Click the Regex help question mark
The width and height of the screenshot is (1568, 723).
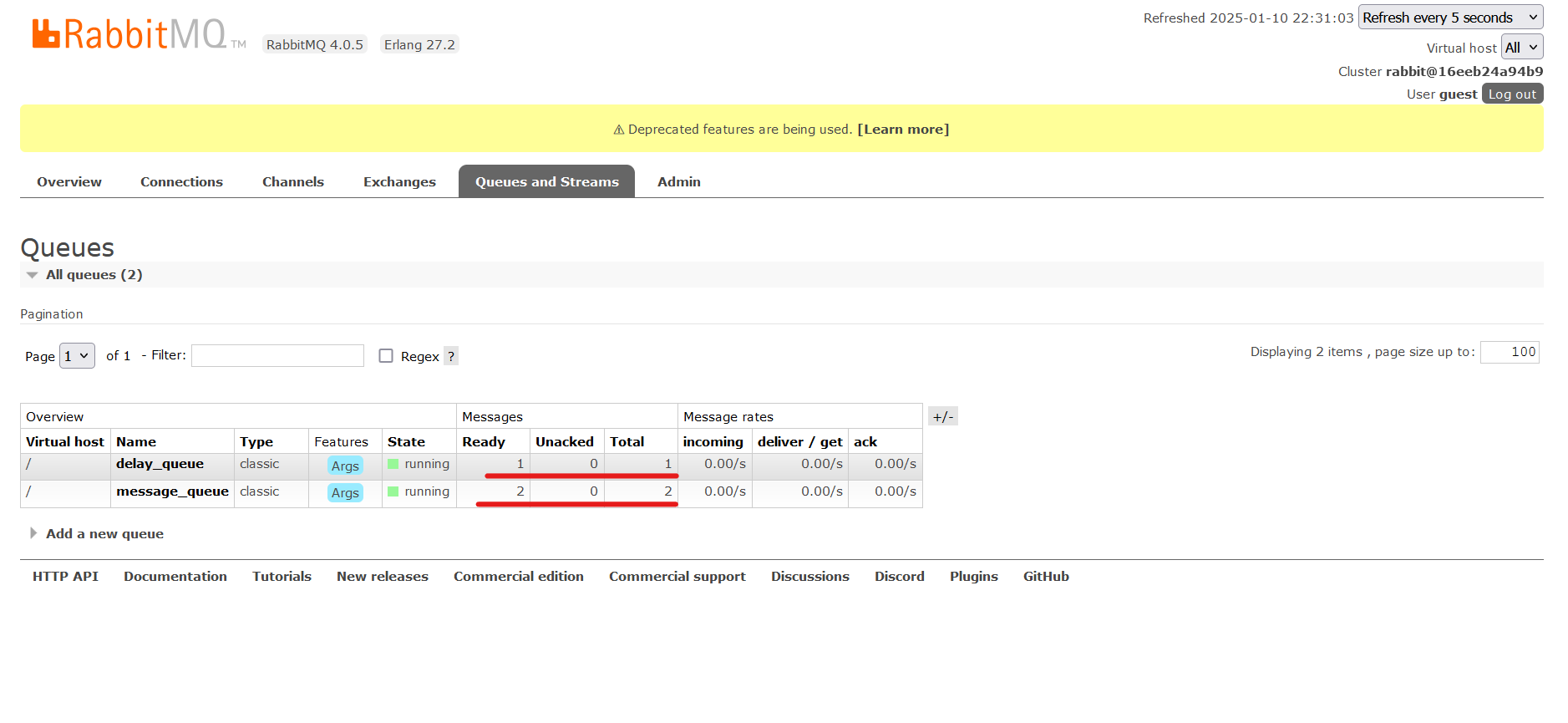pos(451,356)
